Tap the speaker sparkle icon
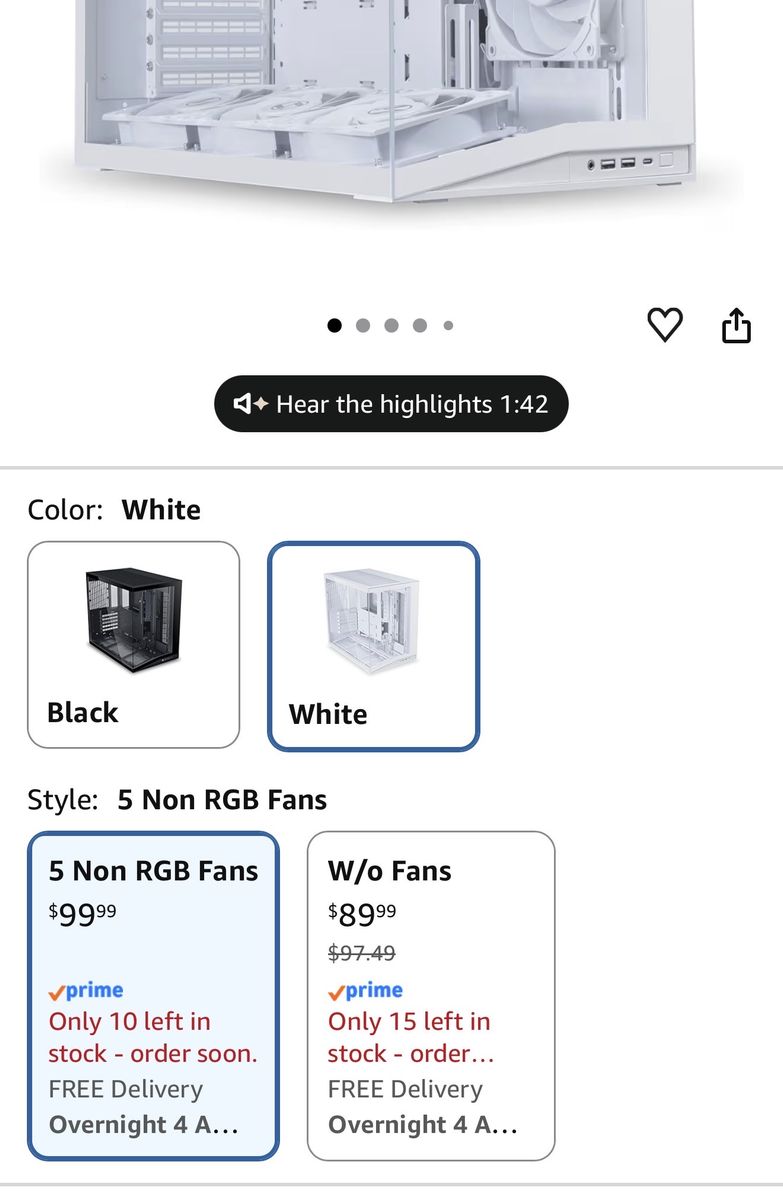This screenshot has width=783, height=1200. [251, 404]
